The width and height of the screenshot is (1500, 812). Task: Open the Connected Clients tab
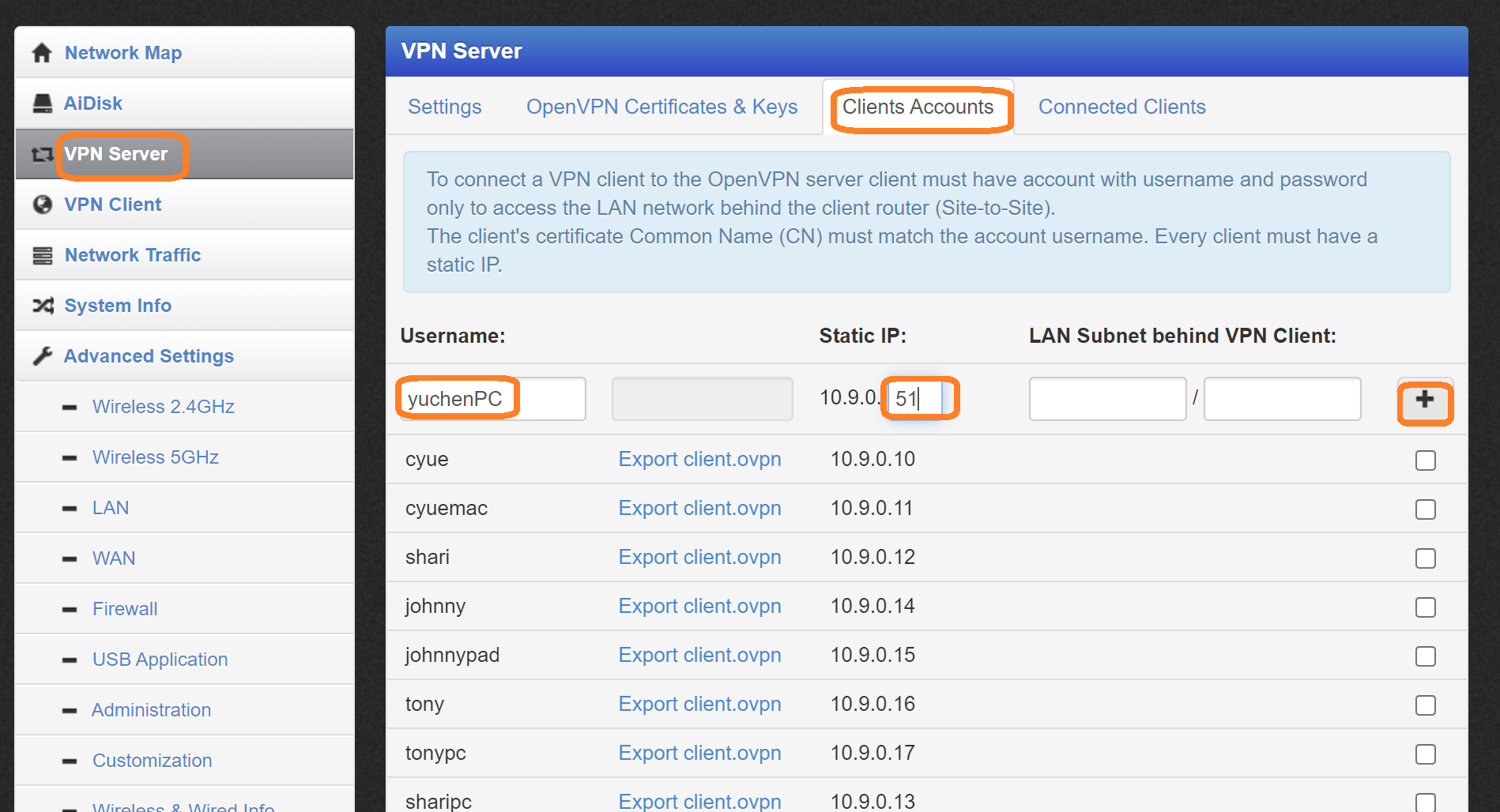tap(1121, 107)
